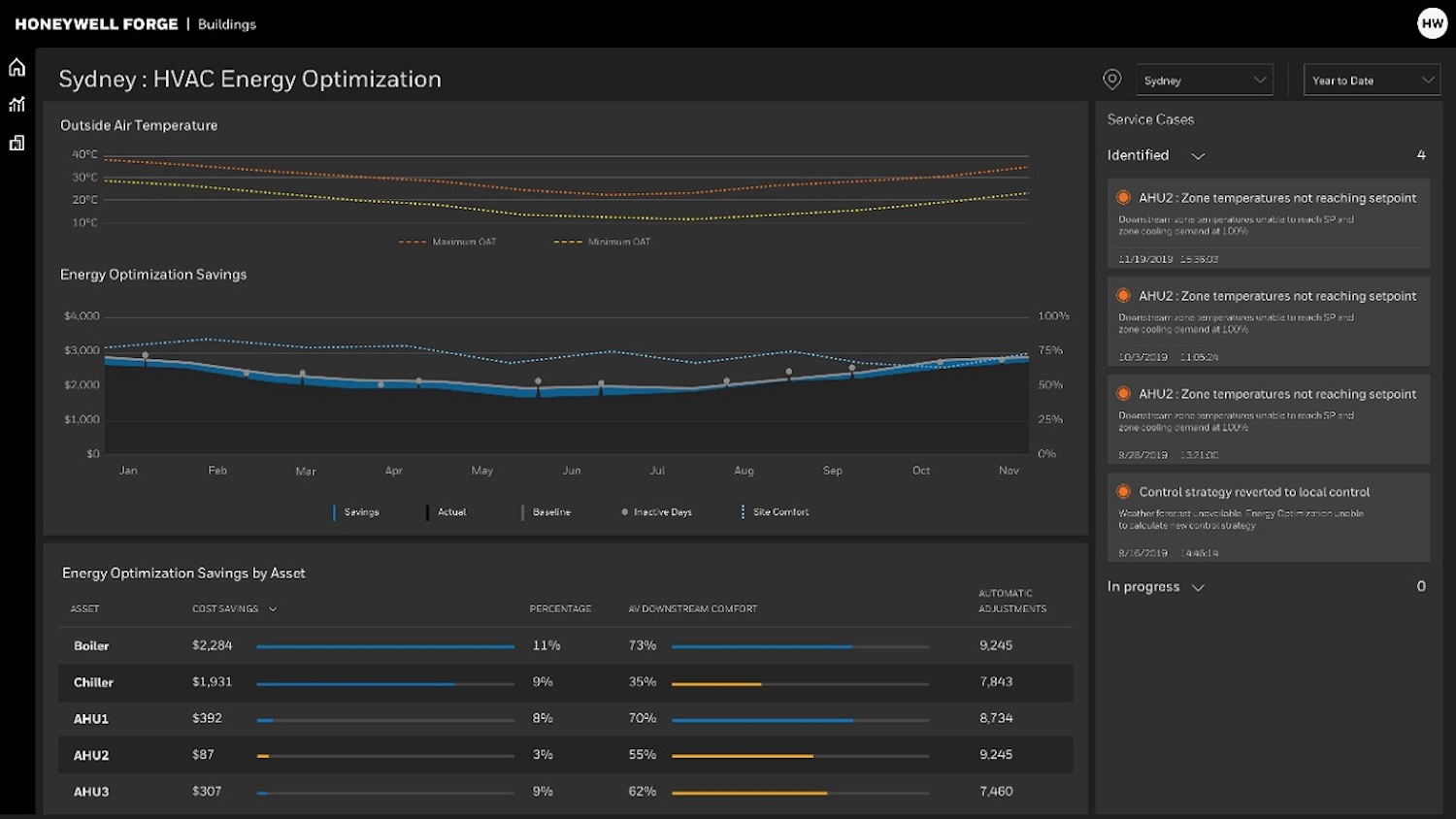Select the Boiler asset row
Image resolution: width=1456 pixels, height=819 pixels.
point(566,645)
